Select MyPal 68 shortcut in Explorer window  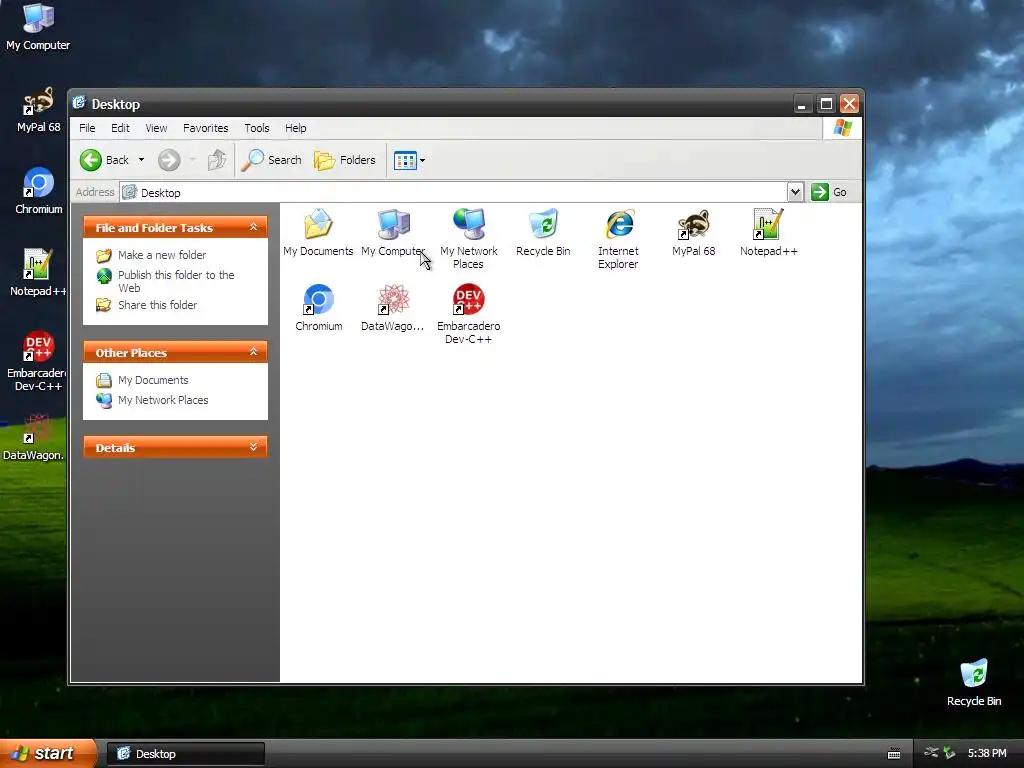tap(693, 232)
